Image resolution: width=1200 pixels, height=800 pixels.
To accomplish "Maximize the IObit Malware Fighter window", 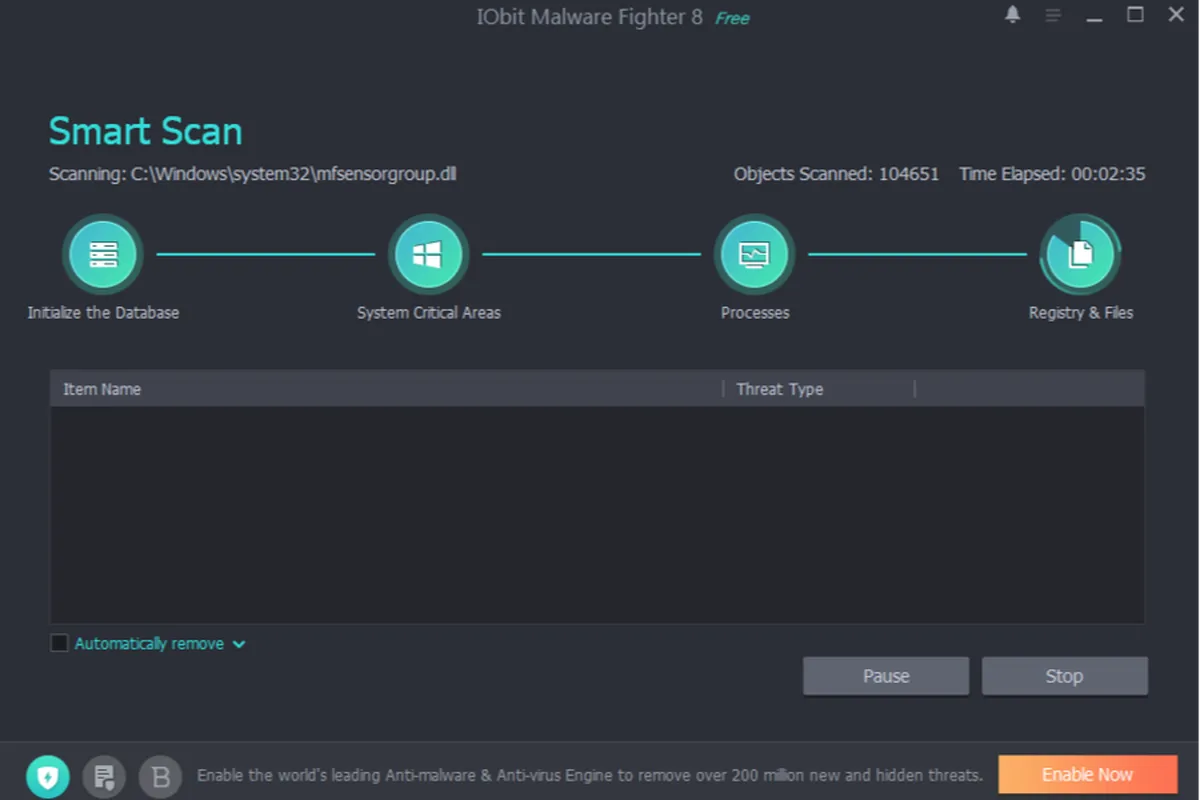I will pos(1135,14).
